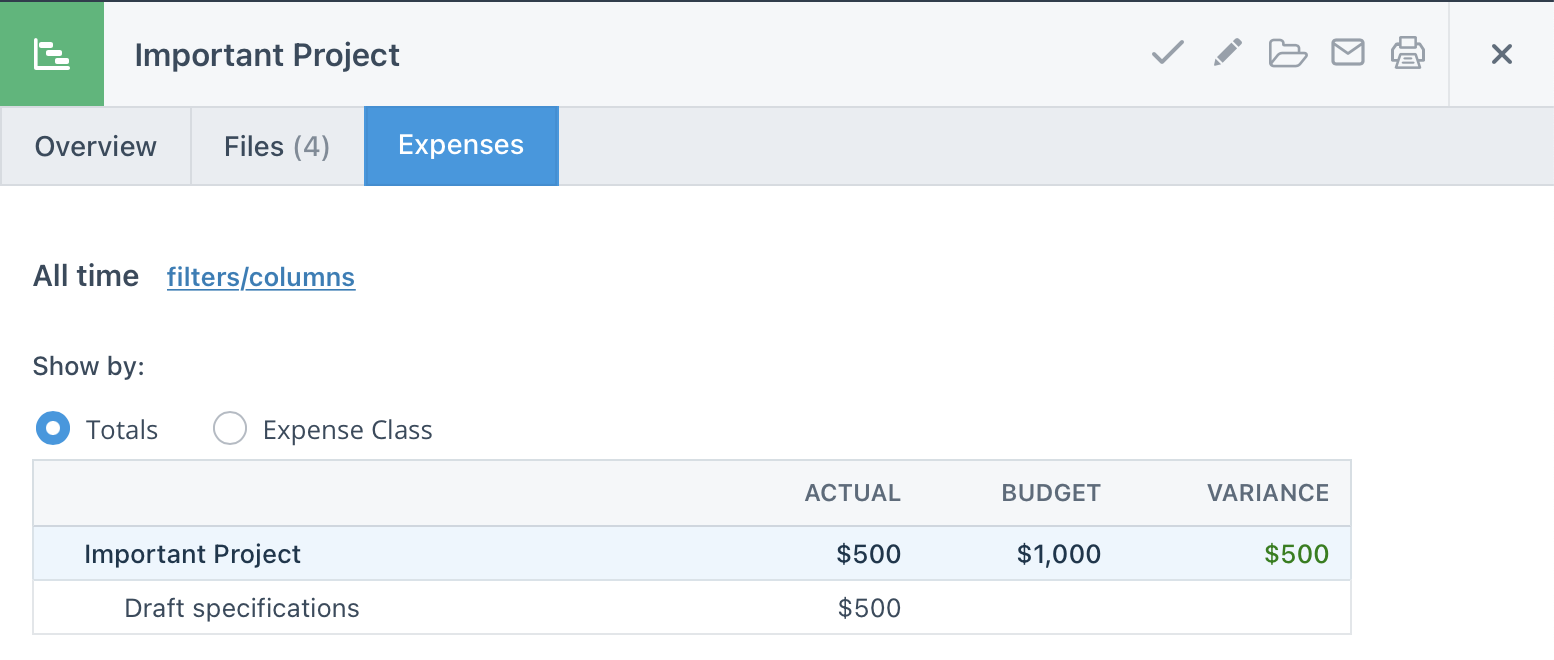The height and width of the screenshot is (660, 1554).
Task: Click the green Gantt chart project icon
Action: click(x=52, y=54)
